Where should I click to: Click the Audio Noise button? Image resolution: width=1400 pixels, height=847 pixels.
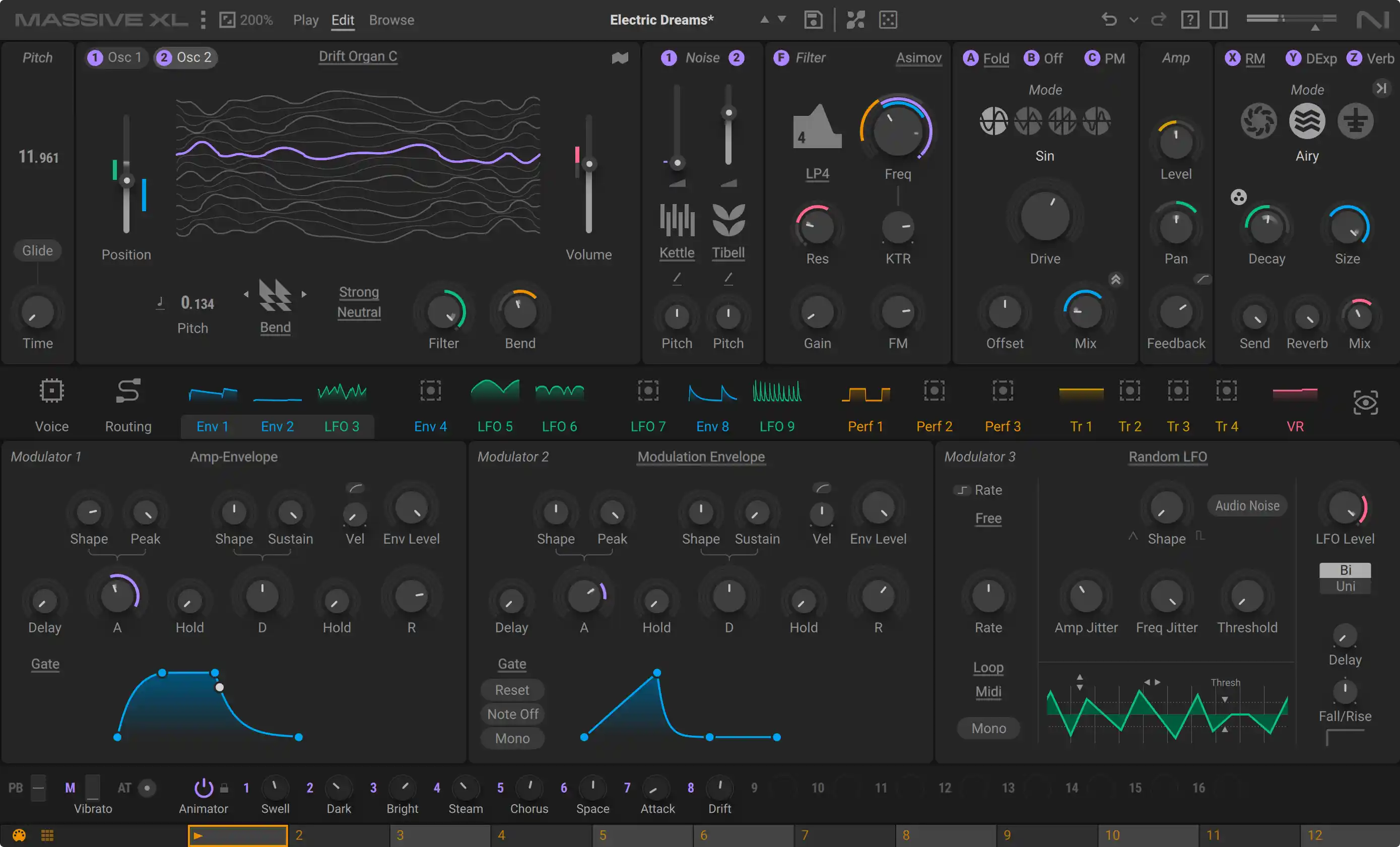point(1247,505)
